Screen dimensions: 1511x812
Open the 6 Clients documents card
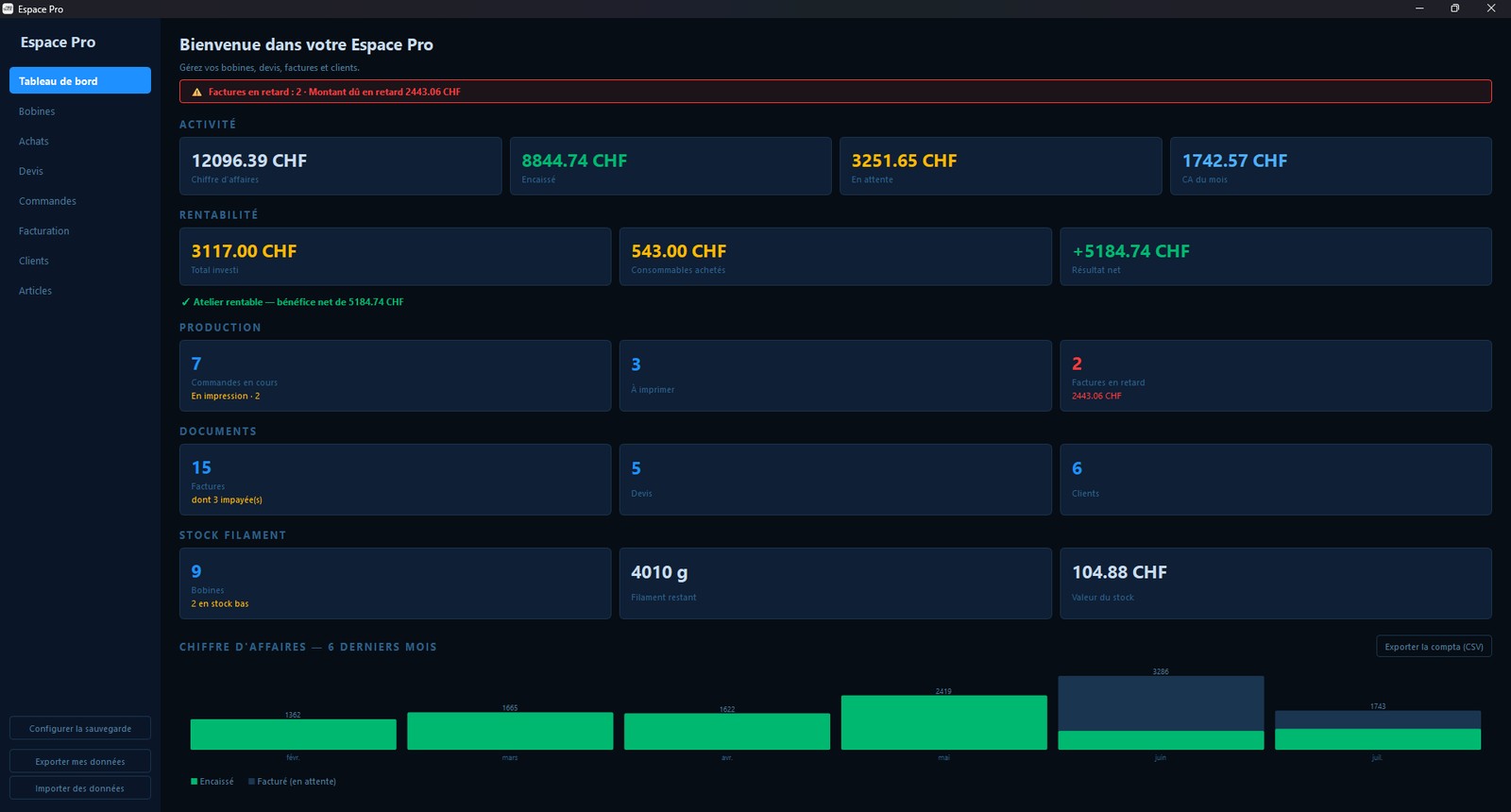(1276, 480)
